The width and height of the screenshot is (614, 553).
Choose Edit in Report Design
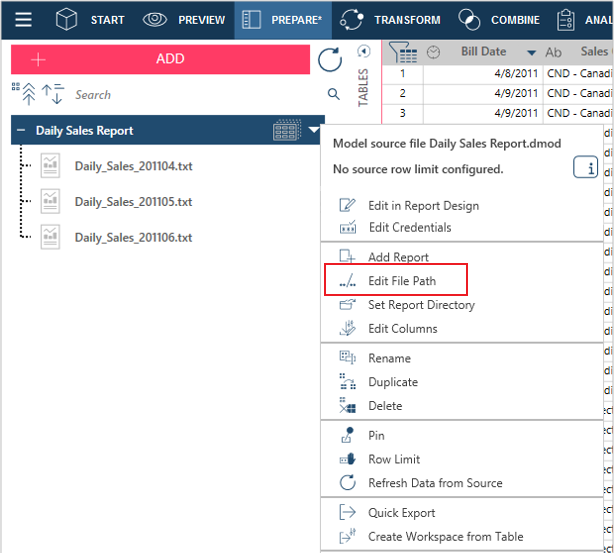422,205
